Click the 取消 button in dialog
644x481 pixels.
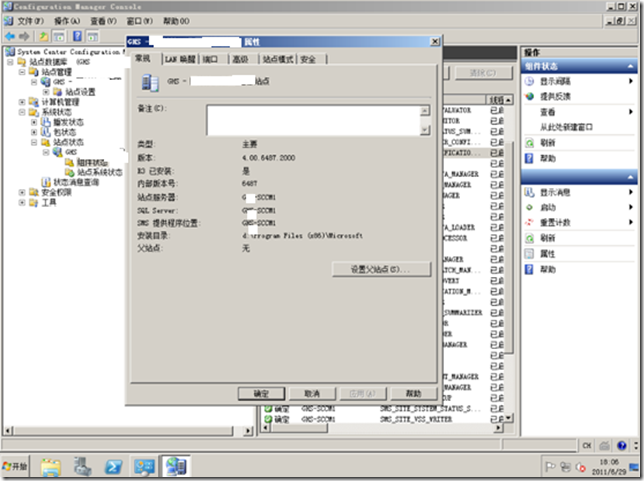point(312,394)
